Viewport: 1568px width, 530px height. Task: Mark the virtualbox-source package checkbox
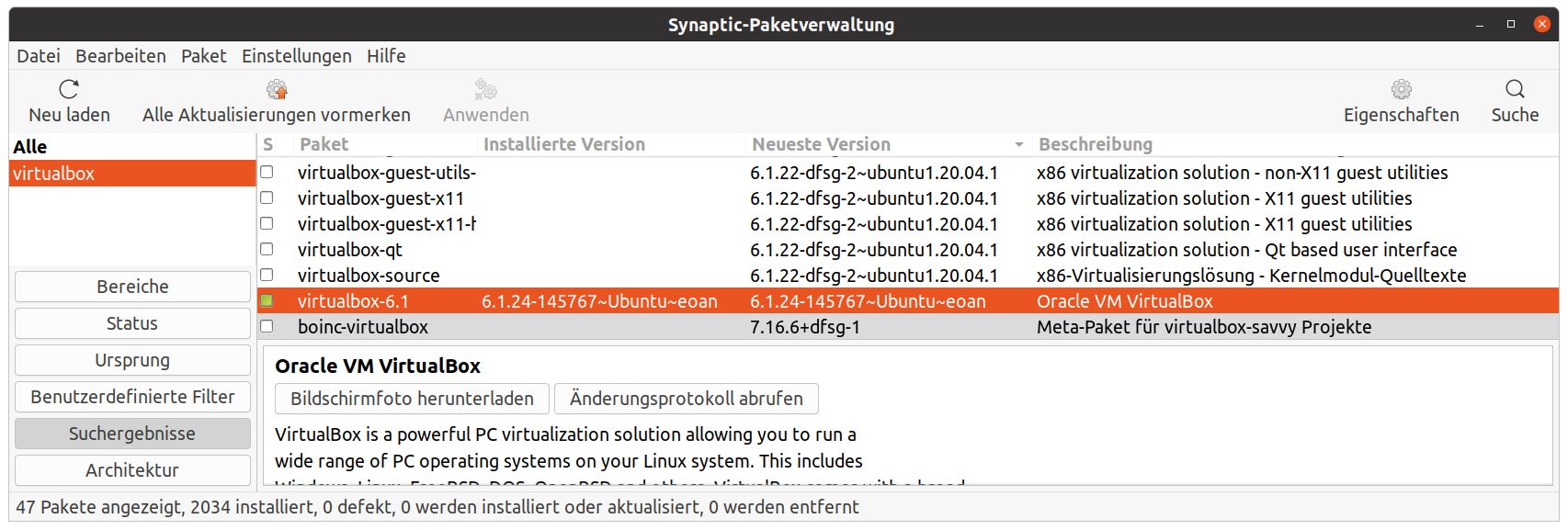[x=267, y=275]
